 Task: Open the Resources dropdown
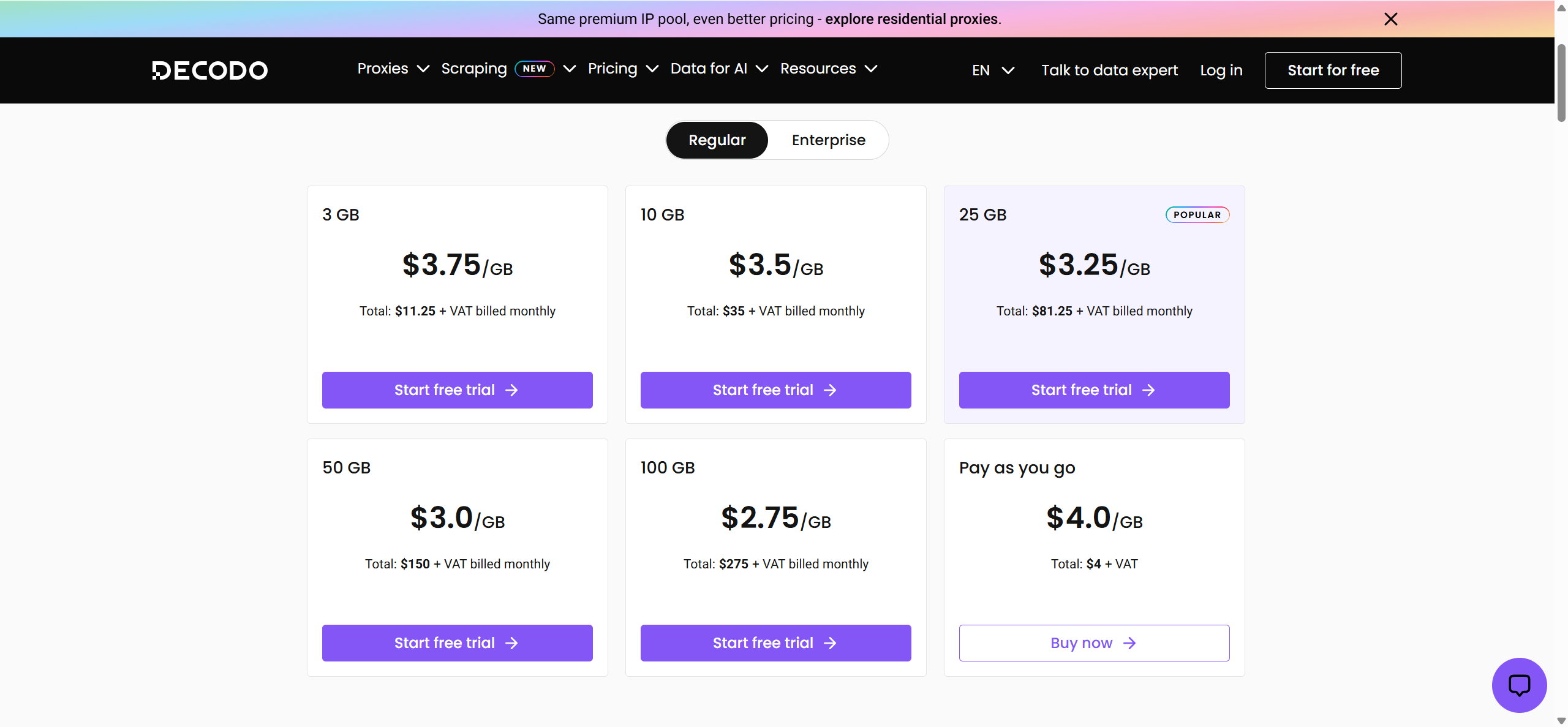[x=829, y=69]
